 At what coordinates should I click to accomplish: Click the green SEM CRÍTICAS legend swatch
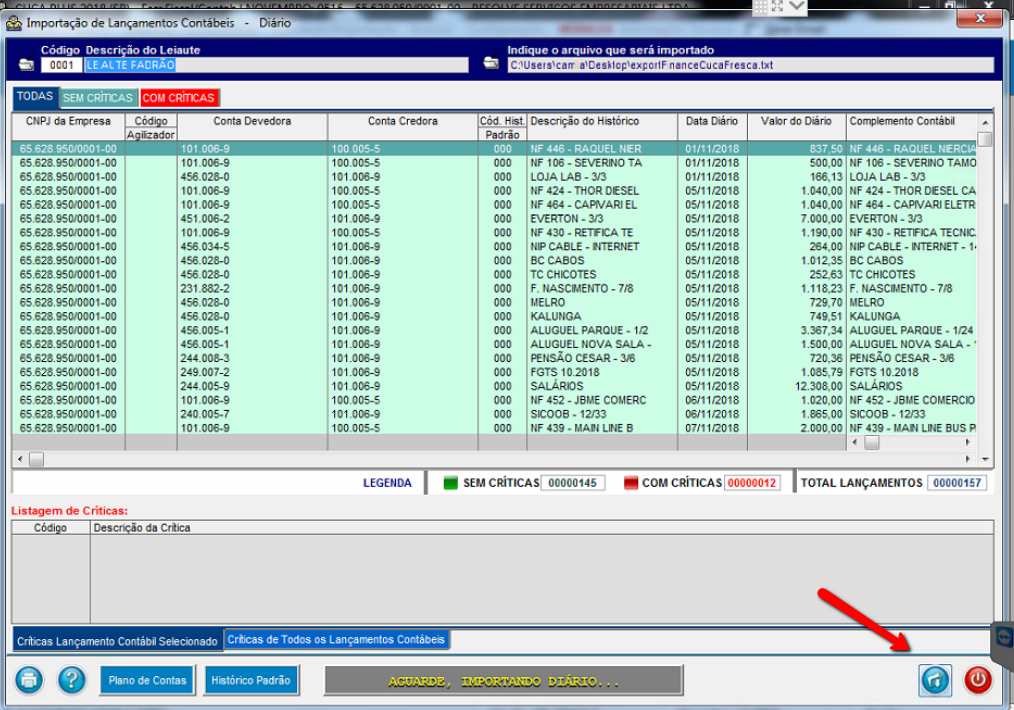(x=450, y=483)
